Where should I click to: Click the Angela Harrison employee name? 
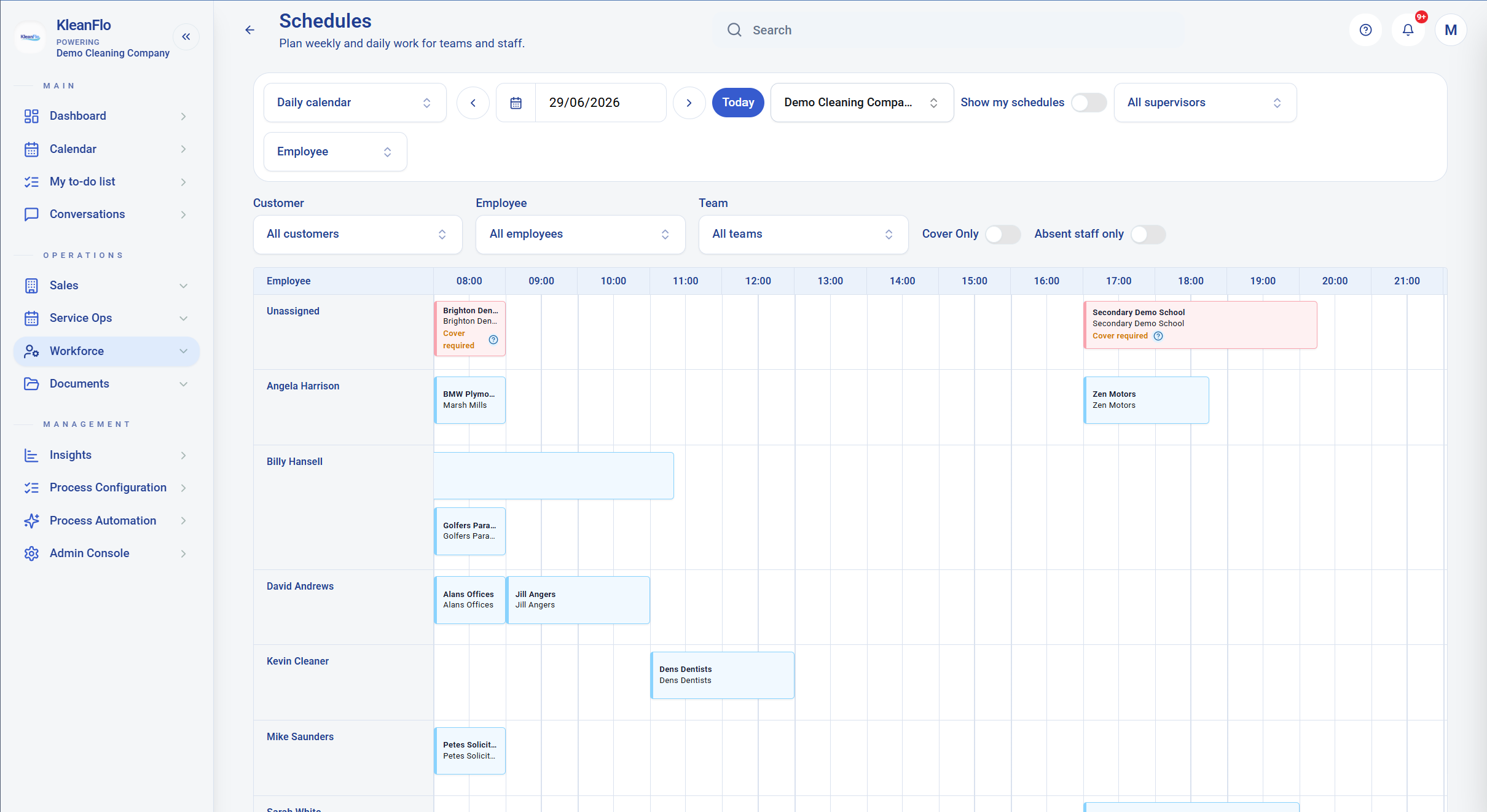pyautogui.click(x=303, y=386)
